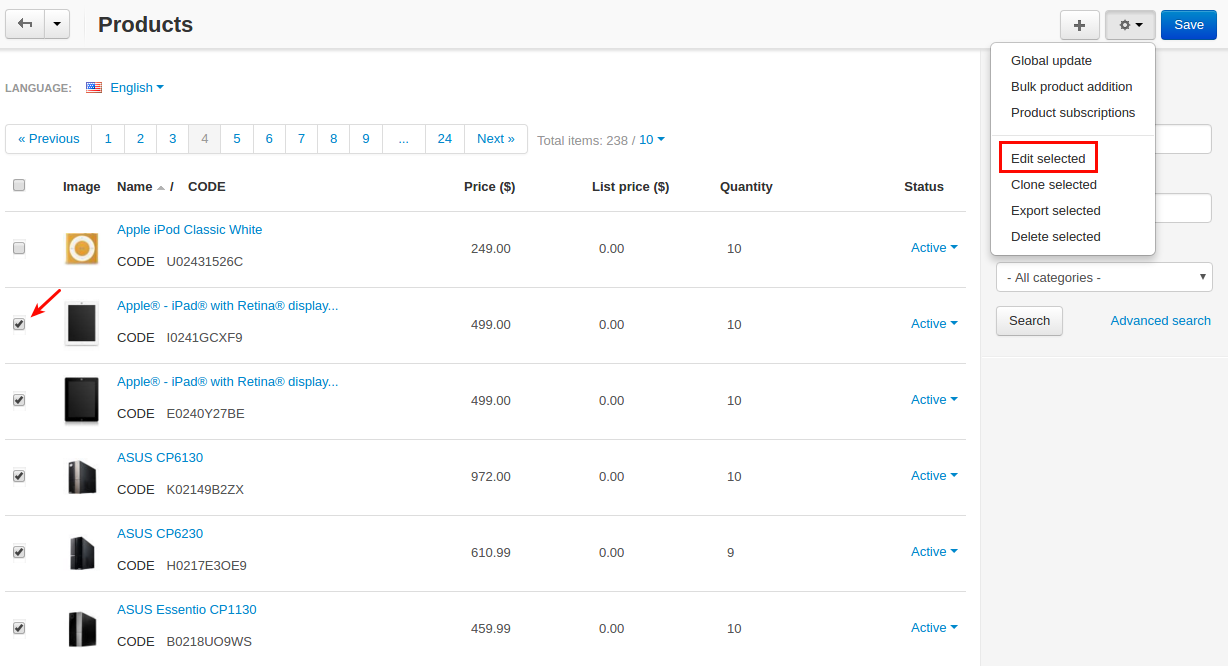Viewport: 1228px width, 666px height.
Task: Sort by Status column header
Action: tap(924, 186)
